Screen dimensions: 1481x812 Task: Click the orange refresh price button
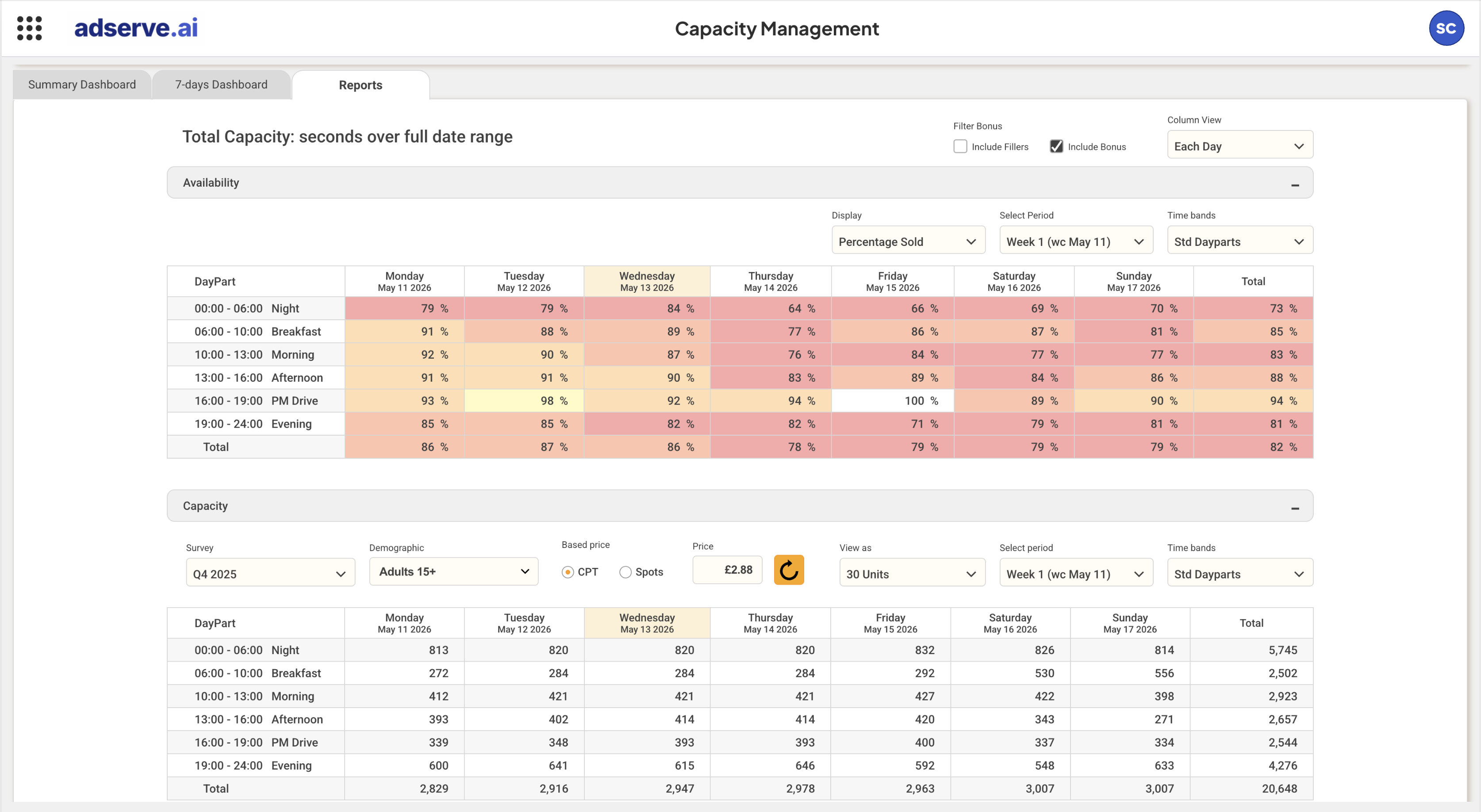click(789, 570)
